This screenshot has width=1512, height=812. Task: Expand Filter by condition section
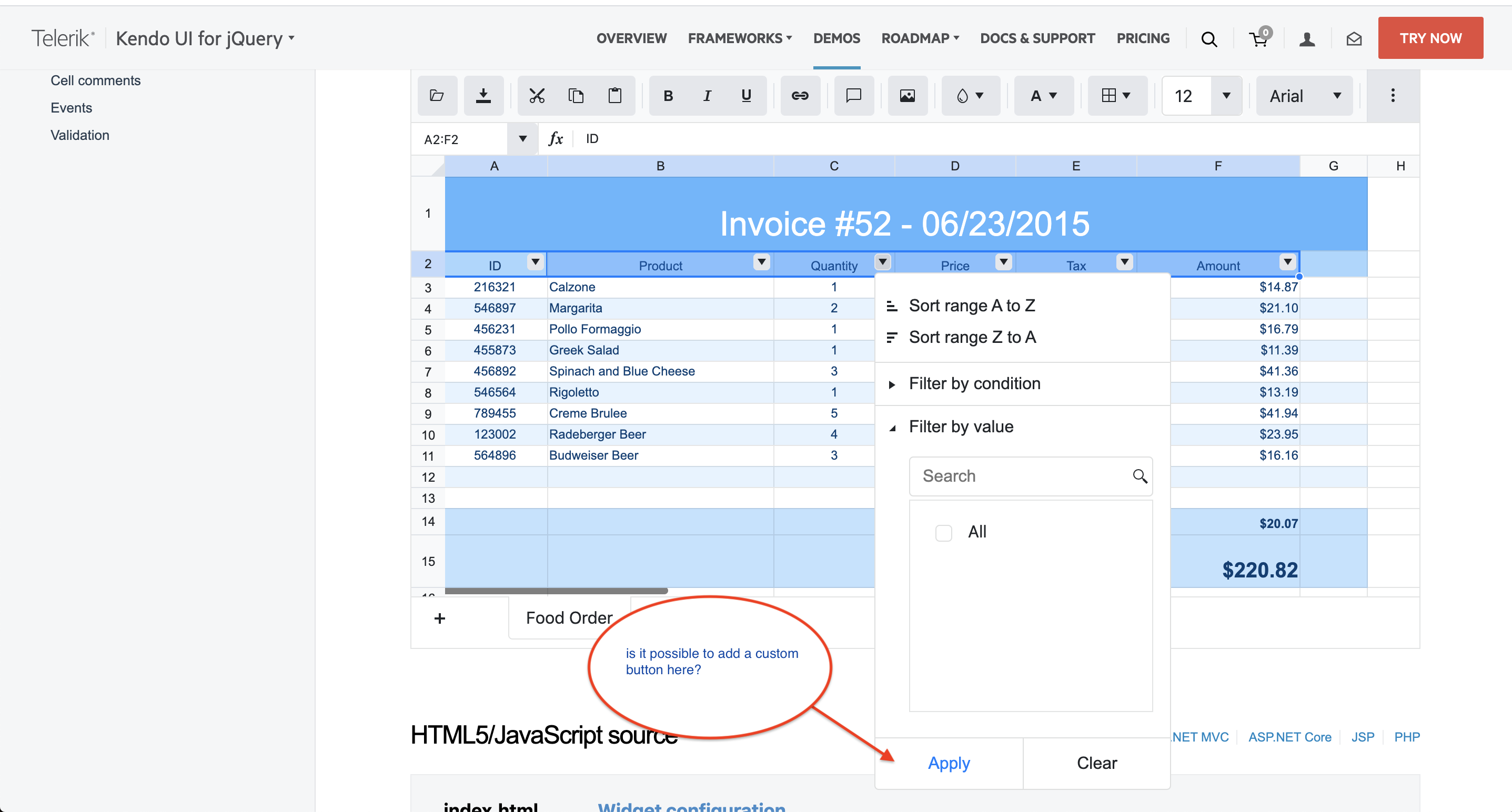974,384
